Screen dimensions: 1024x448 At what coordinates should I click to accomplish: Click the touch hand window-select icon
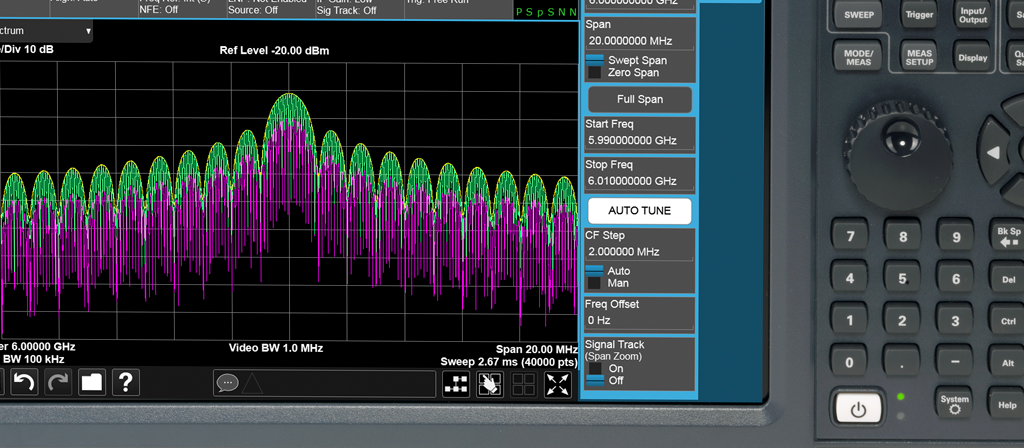pyautogui.click(x=489, y=383)
